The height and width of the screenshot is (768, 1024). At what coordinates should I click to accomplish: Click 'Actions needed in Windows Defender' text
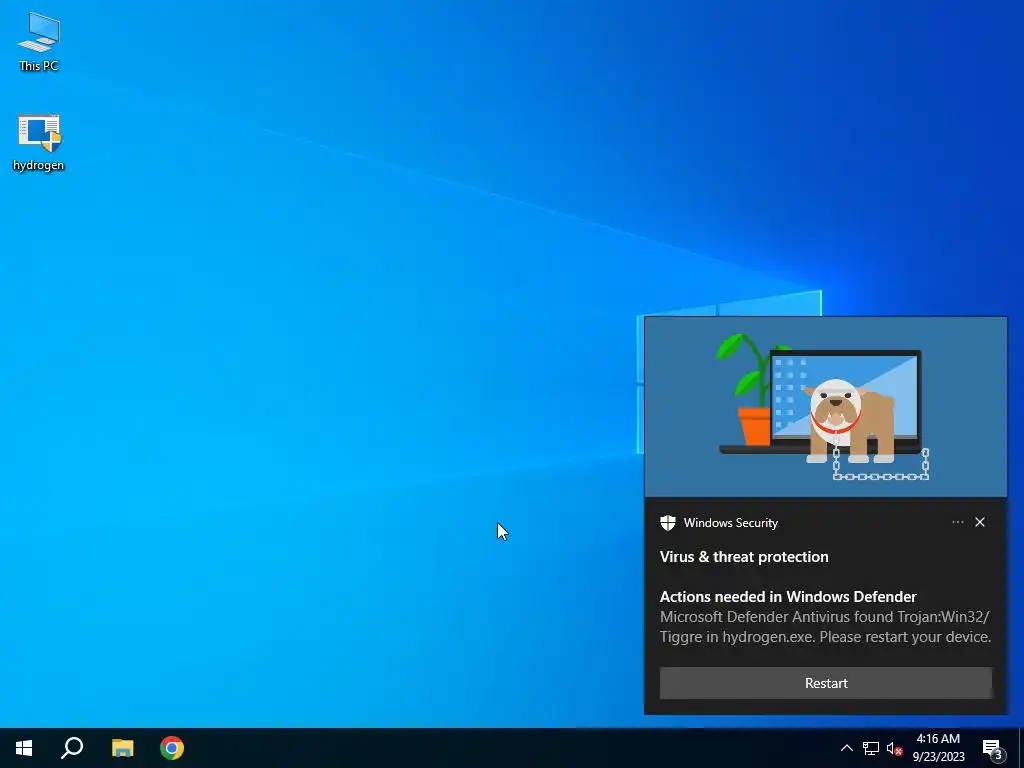pos(788,597)
